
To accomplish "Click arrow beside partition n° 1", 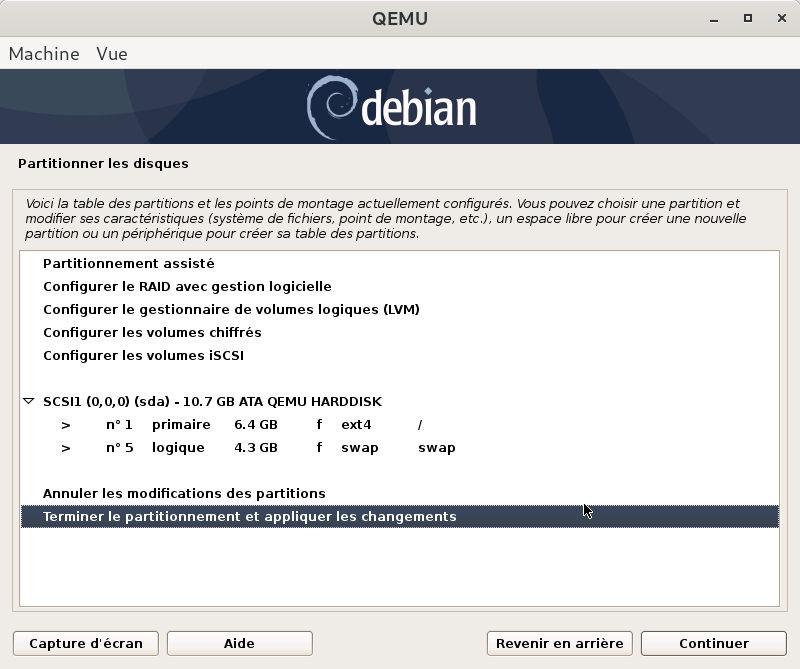I will [66, 425].
